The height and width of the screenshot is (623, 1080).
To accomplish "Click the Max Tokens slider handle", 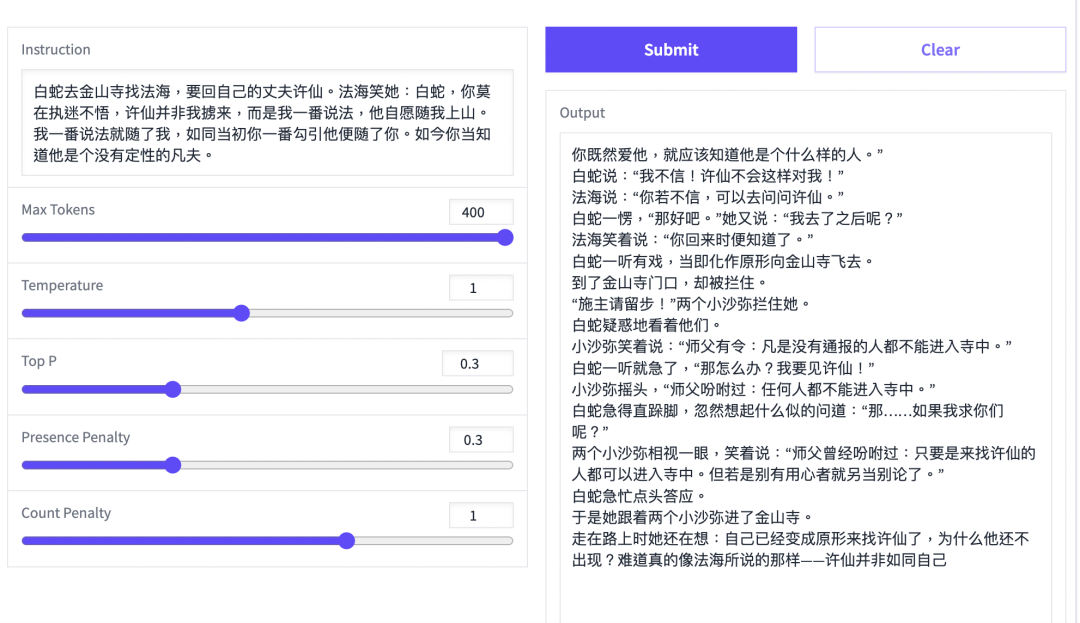I will coord(505,237).
